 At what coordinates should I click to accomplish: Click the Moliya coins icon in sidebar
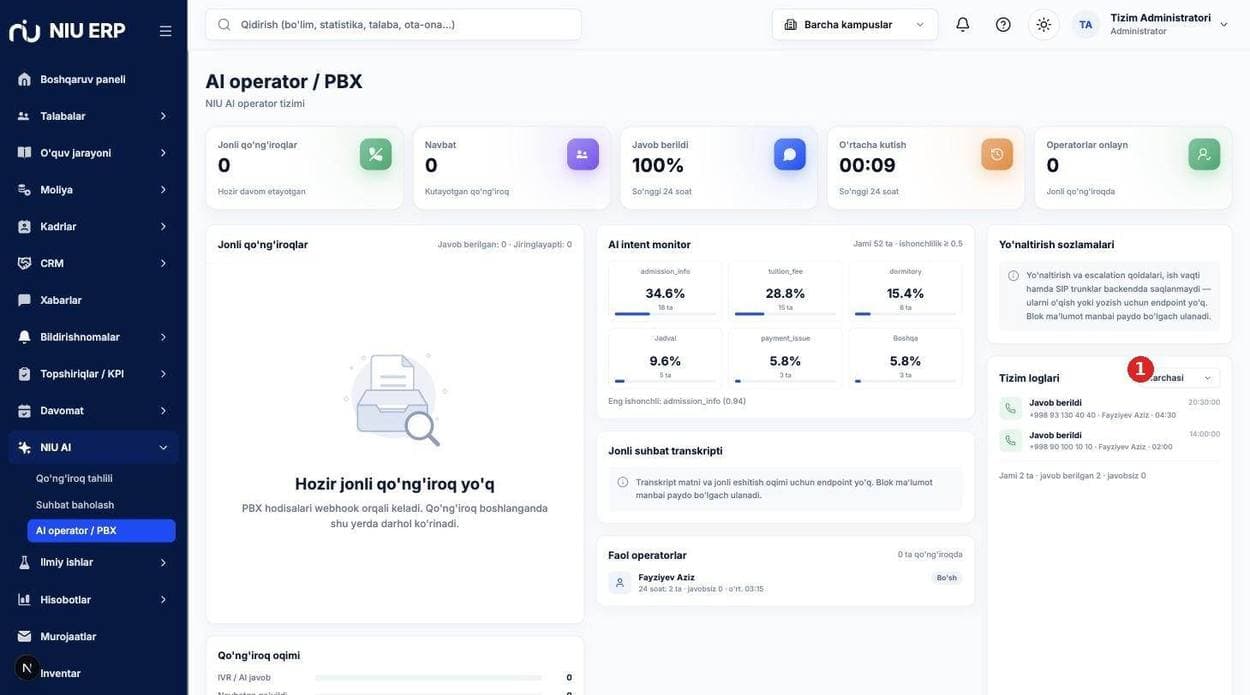[24, 190]
